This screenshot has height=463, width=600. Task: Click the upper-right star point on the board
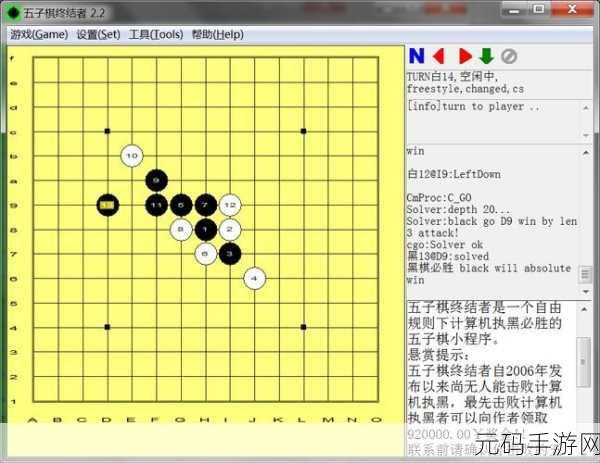click(x=303, y=131)
